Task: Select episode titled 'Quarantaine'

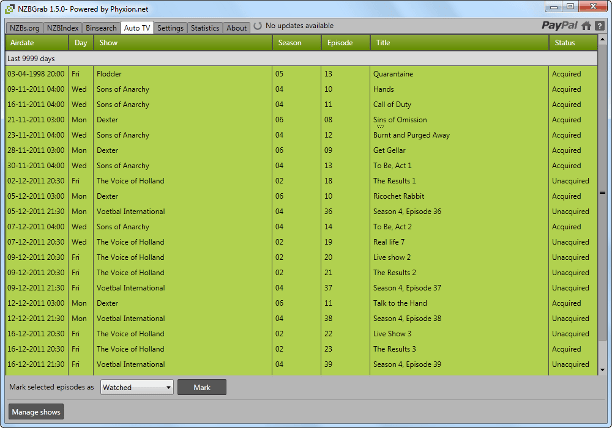Action: point(393,74)
